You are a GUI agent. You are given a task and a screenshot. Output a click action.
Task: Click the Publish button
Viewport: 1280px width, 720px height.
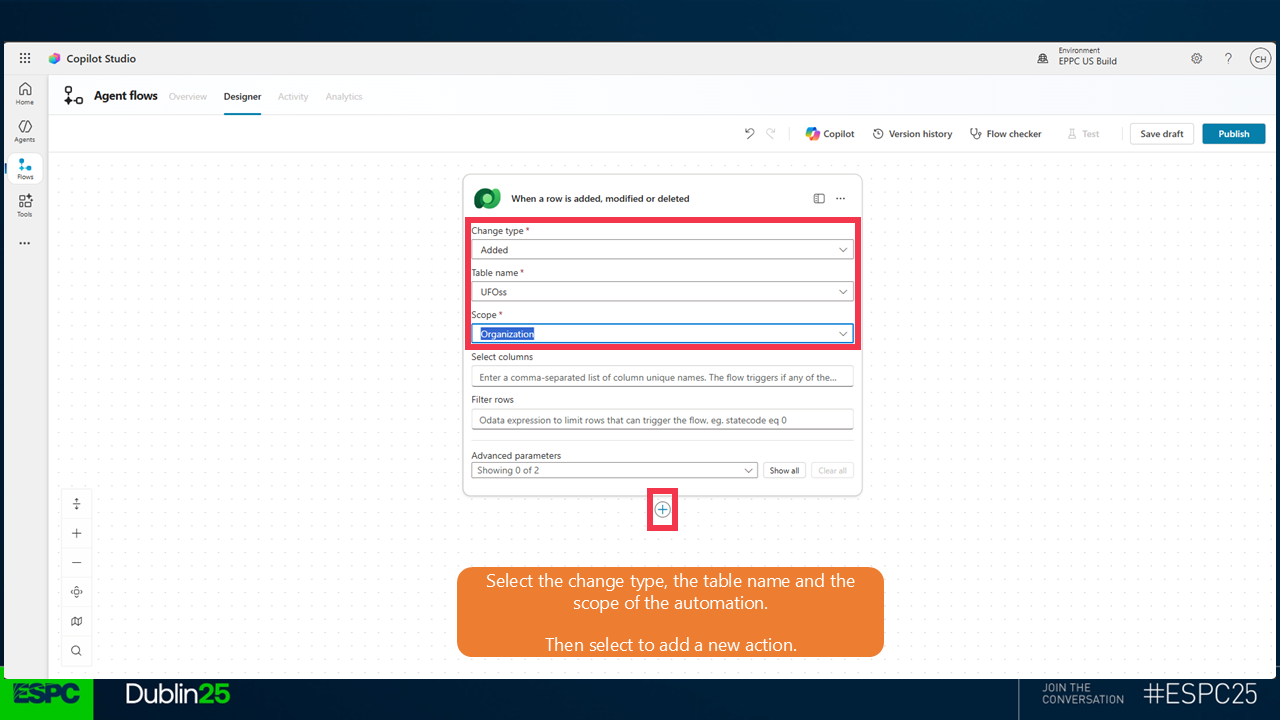tap(1233, 134)
